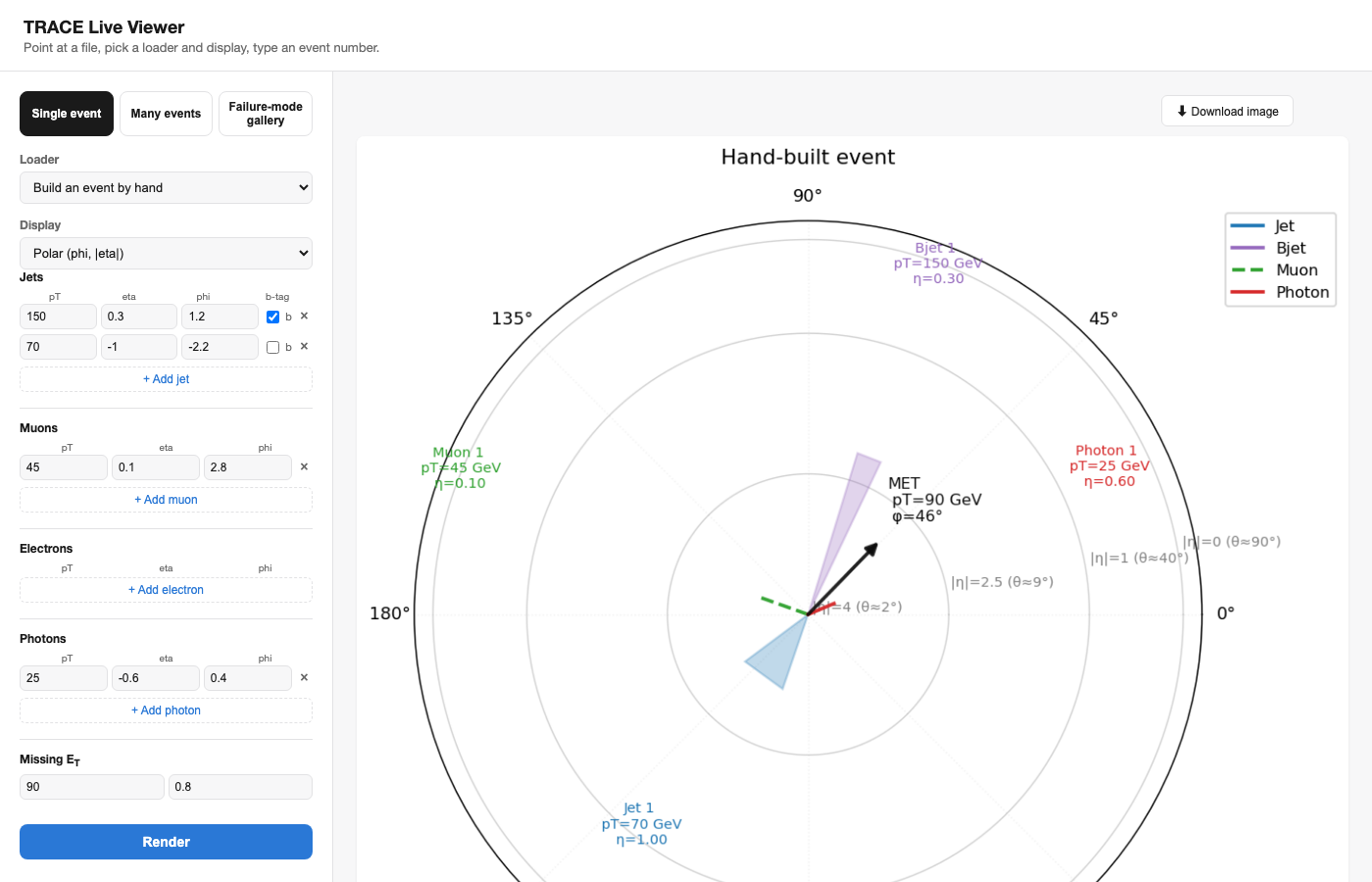Click the muon eta field 0.1

pyautogui.click(x=156, y=467)
